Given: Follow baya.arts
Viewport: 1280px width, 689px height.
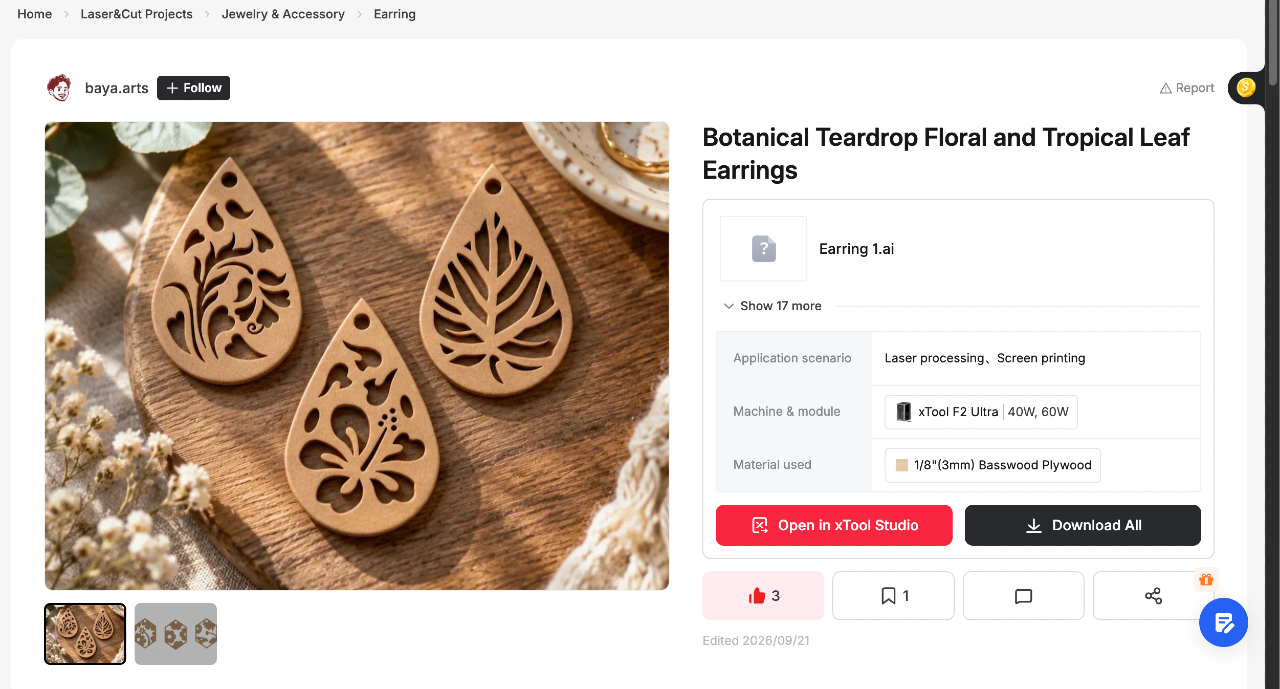Looking at the screenshot, I should coord(193,88).
